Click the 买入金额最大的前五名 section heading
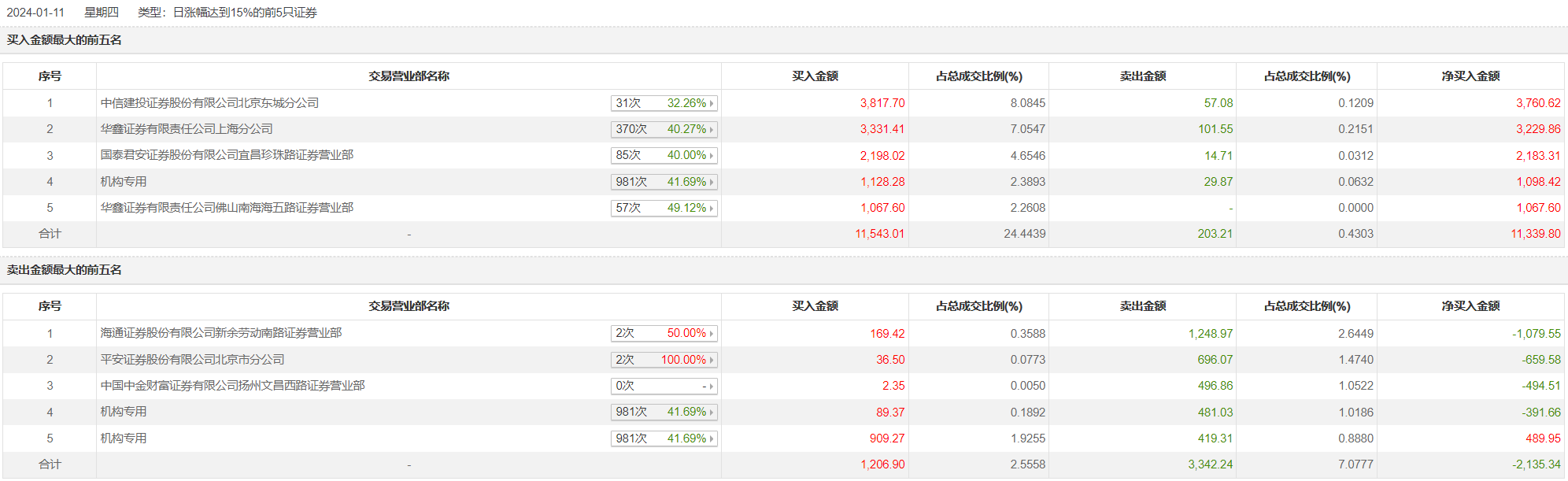Image resolution: width=1568 pixels, height=481 pixels. (65, 40)
